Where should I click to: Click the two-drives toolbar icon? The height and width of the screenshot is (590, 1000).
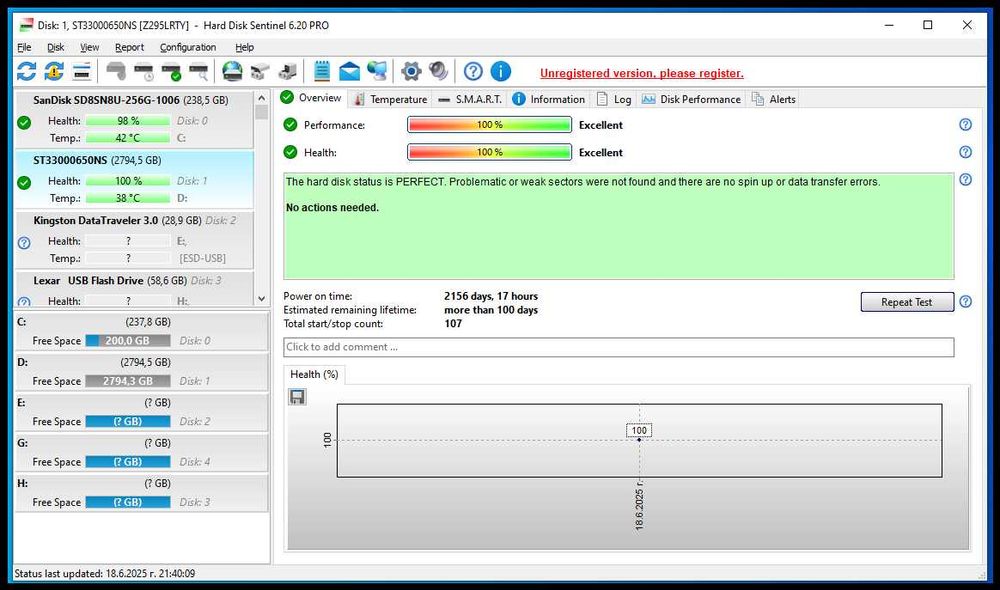[x=260, y=71]
